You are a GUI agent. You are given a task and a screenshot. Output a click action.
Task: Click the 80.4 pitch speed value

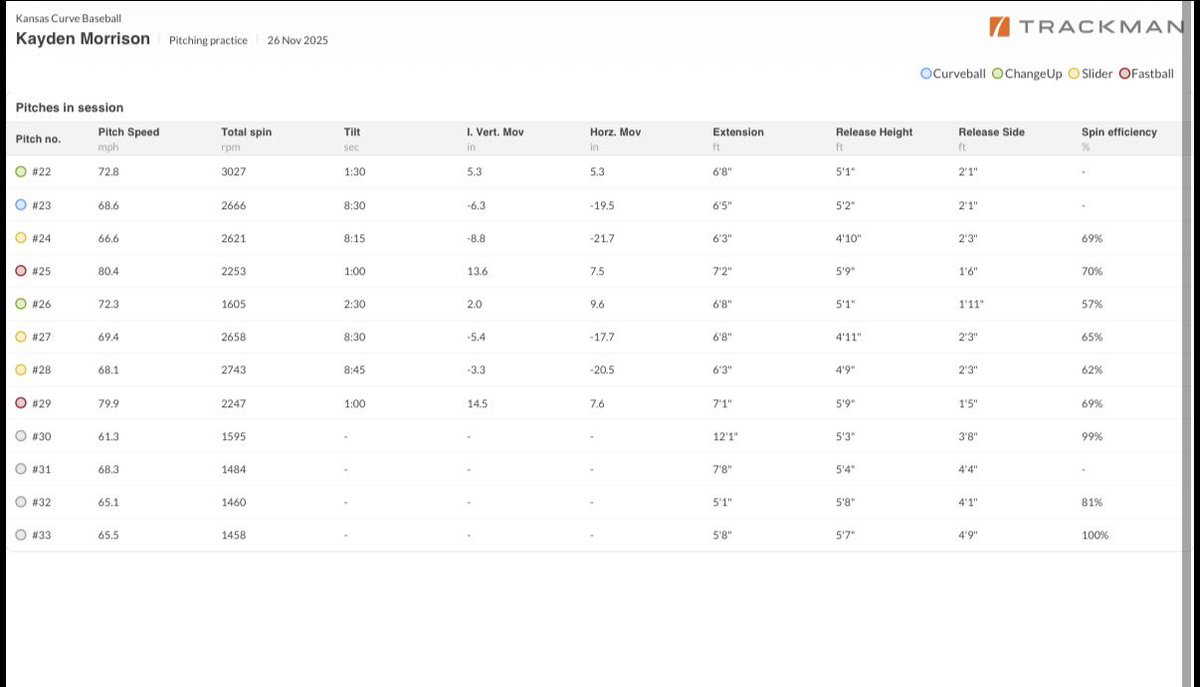[x=108, y=271]
